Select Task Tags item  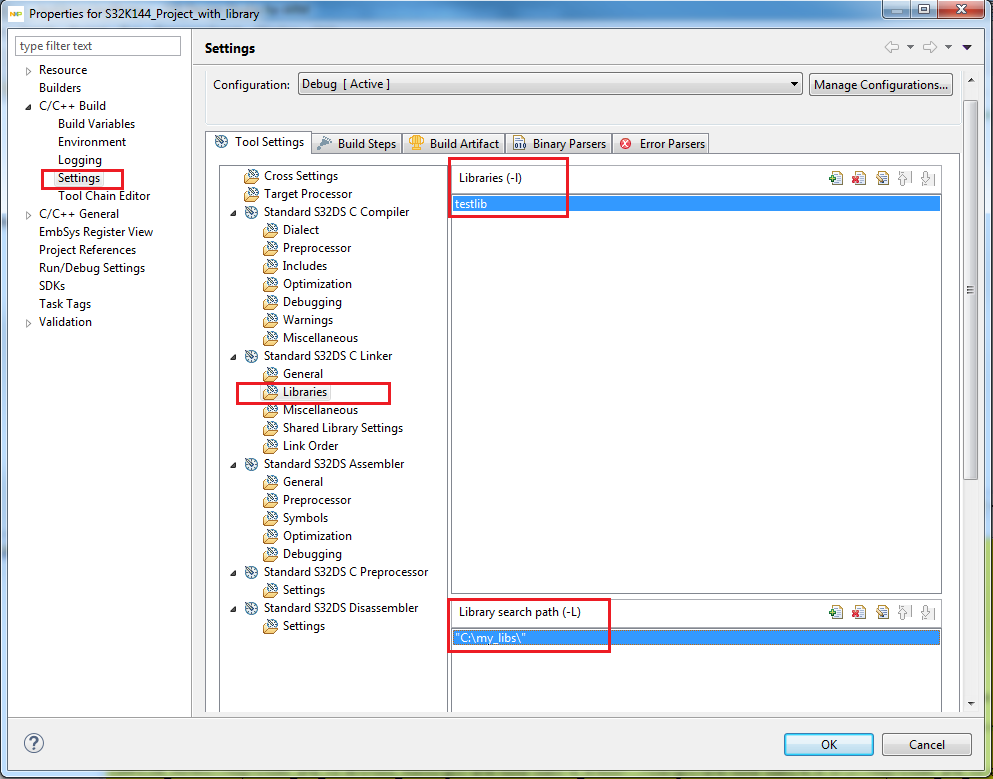pyautogui.click(x=65, y=304)
